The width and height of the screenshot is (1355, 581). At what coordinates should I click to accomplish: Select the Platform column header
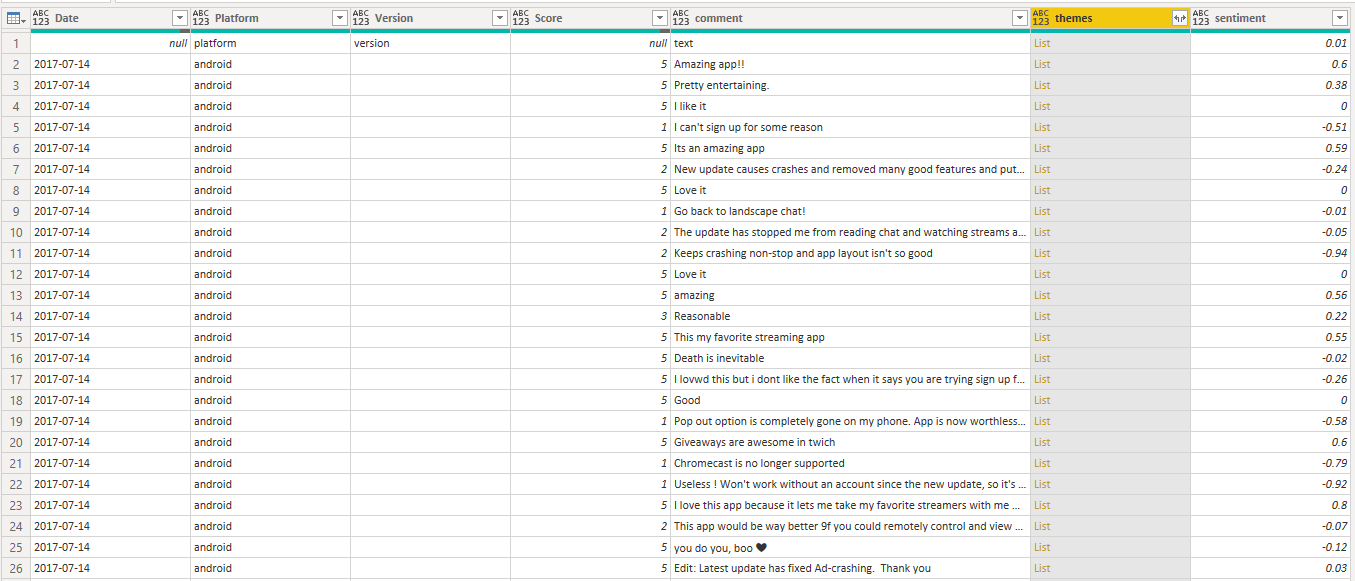270,18
